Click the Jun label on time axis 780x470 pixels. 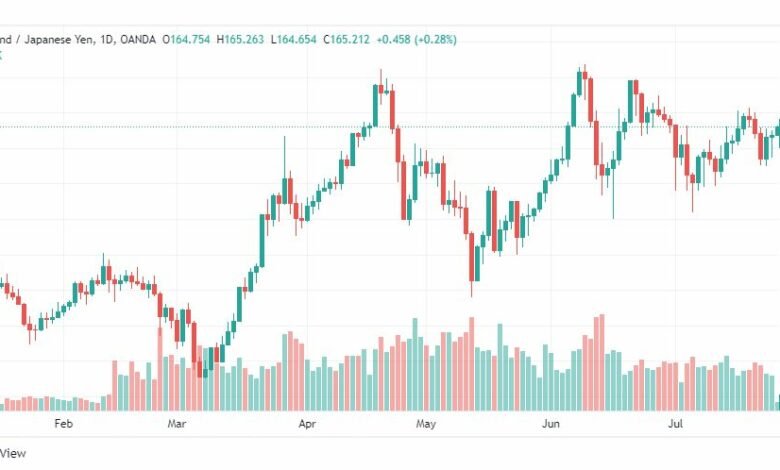coord(551,424)
